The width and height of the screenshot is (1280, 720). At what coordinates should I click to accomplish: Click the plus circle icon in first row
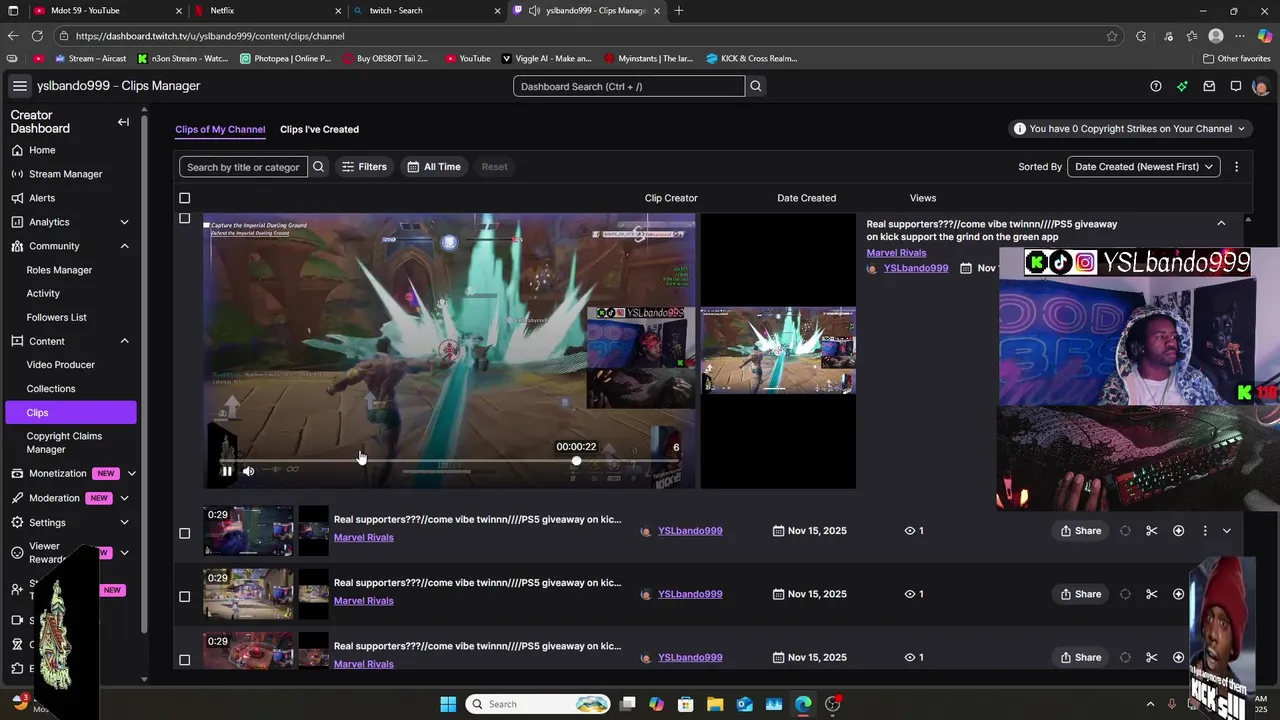pos(1178,531)
